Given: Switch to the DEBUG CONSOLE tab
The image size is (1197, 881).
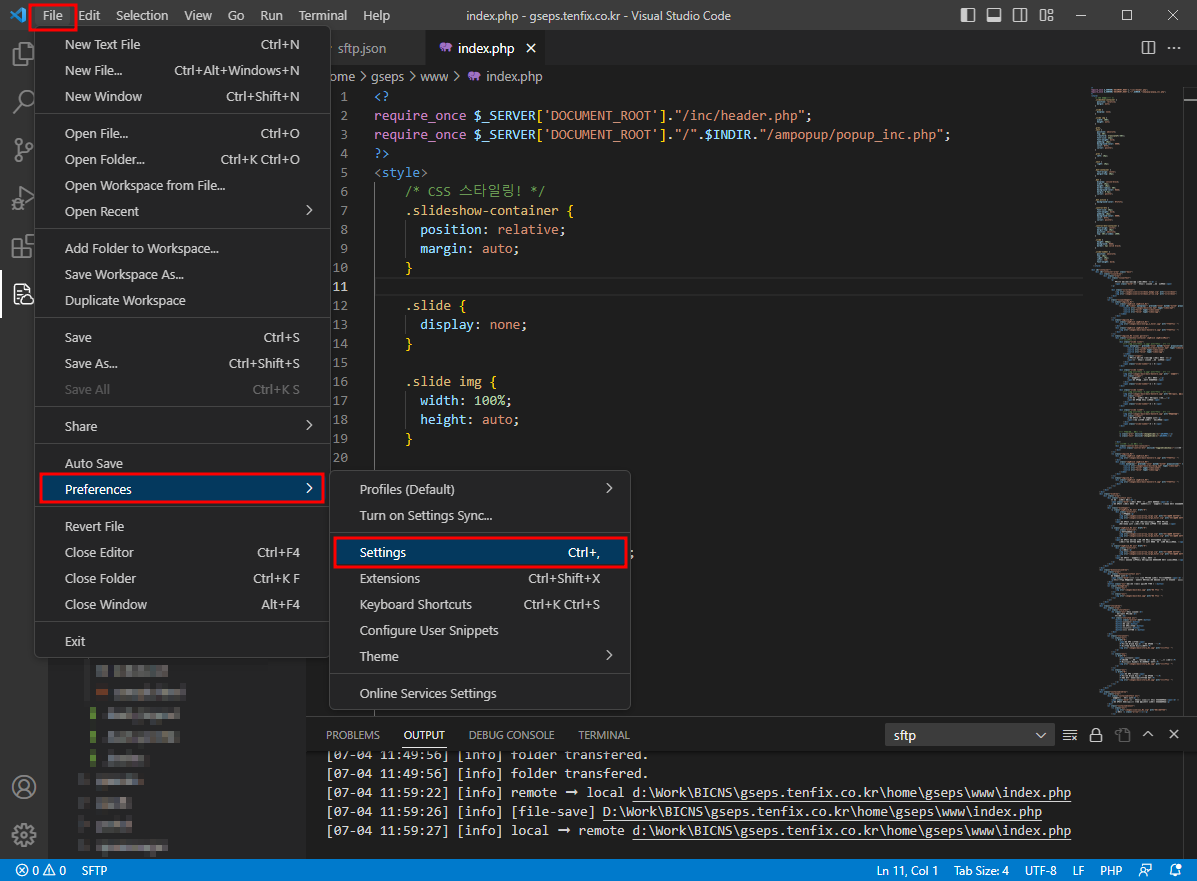Looking at the screenshot, I should coord(511,735).
